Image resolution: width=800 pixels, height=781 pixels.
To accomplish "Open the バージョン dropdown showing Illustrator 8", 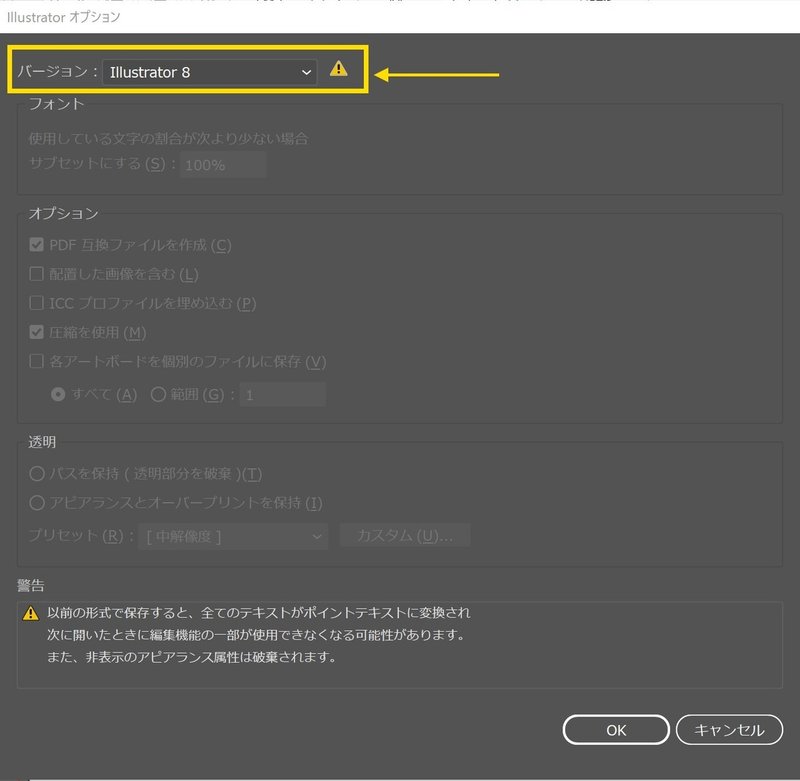I will click(210, 72).
